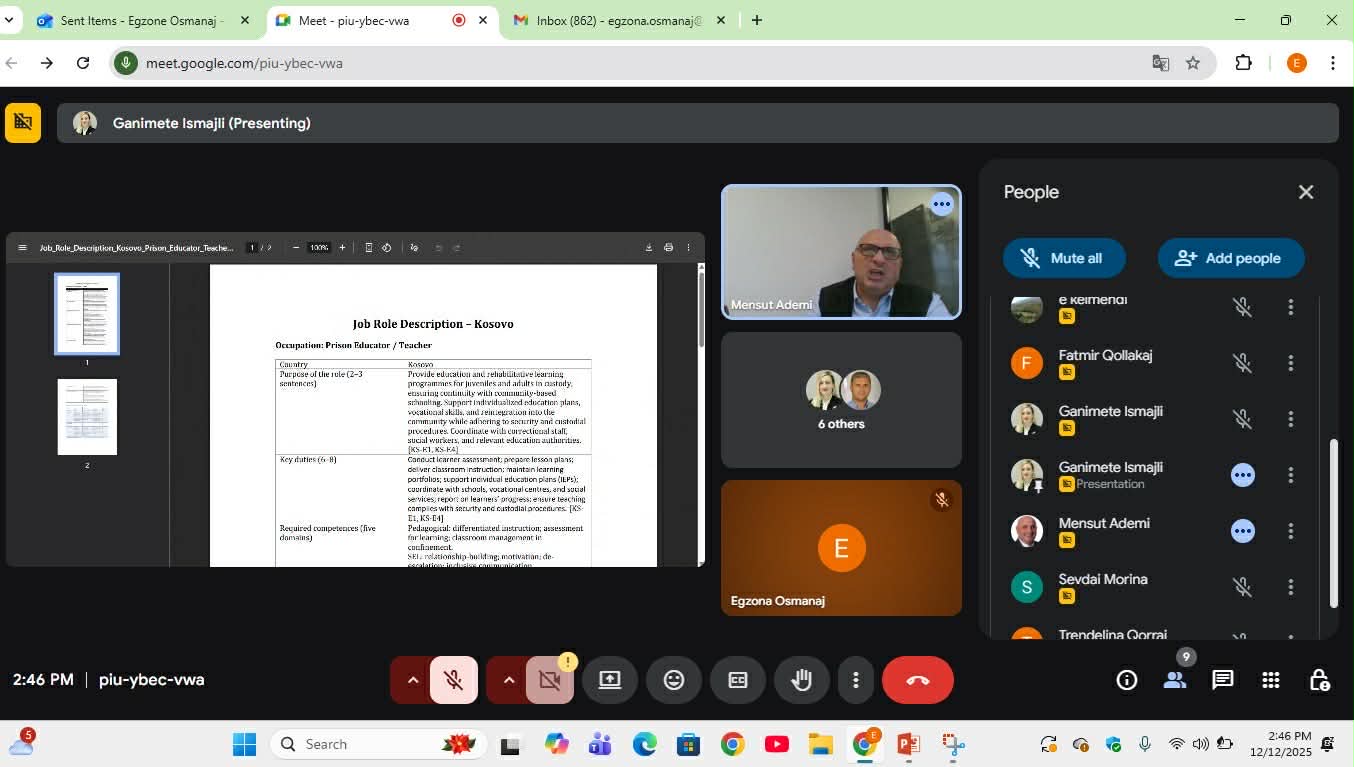Expand video settings arrow beside camera
1354x767 pixels.
click(x=508, y=680)
